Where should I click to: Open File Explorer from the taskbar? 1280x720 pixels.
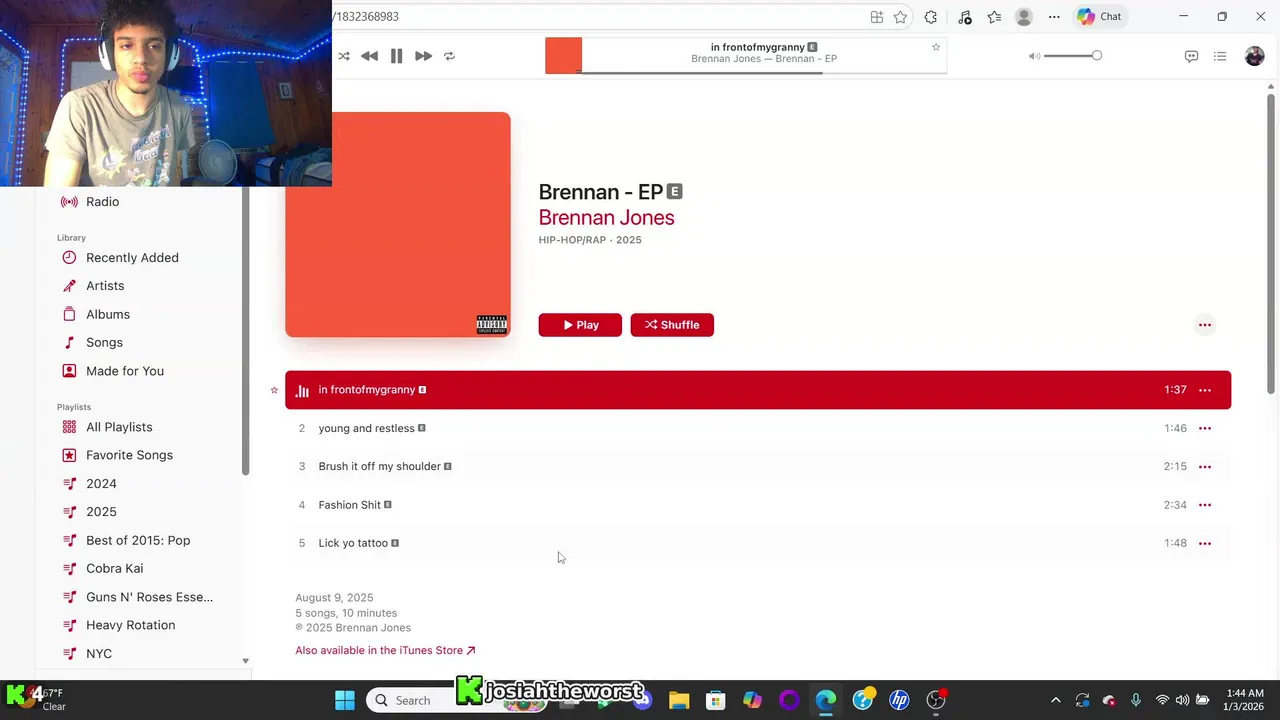pos(679,700)
